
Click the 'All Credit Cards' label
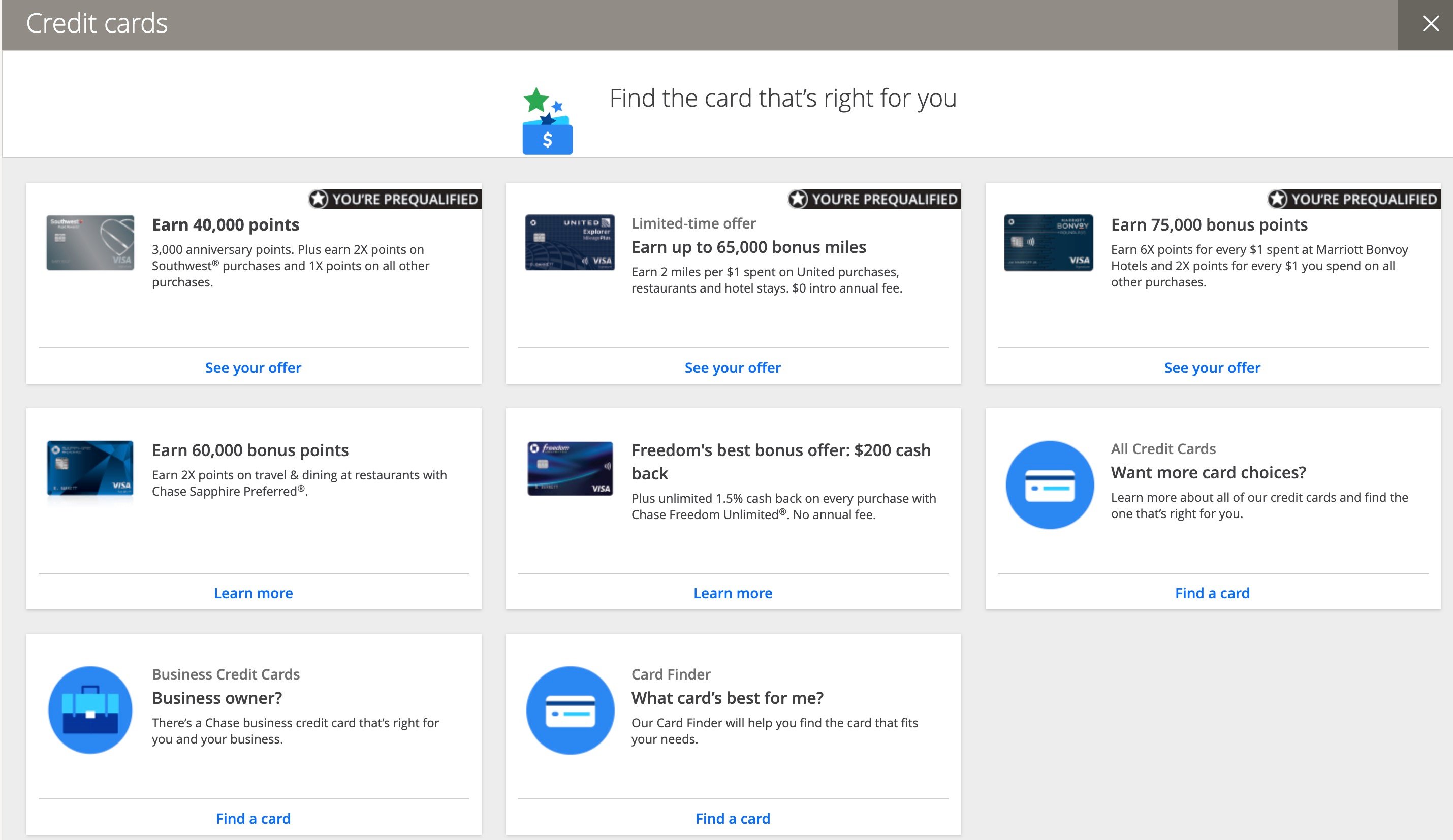click(x=1163, y=448)
